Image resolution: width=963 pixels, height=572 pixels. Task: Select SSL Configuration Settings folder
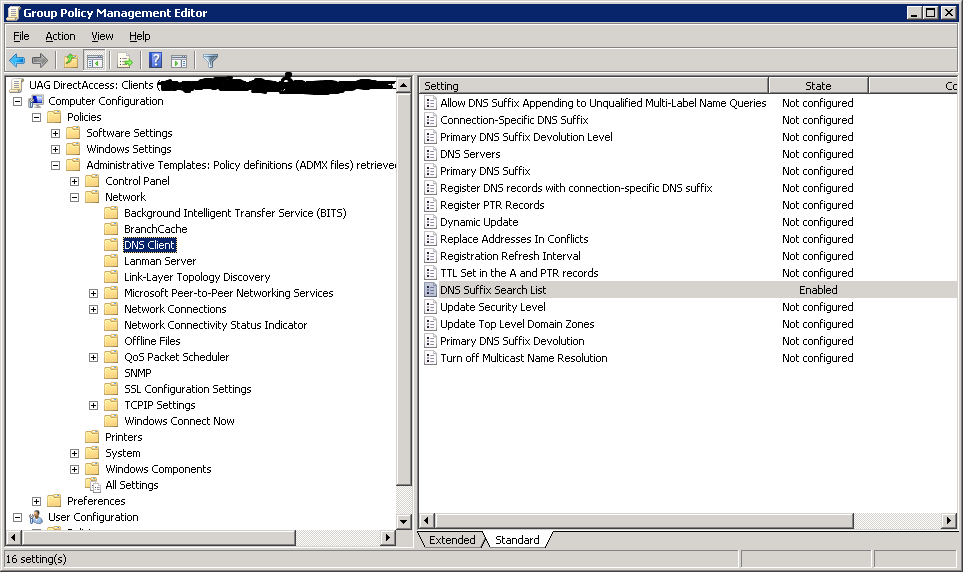[188, 389]
